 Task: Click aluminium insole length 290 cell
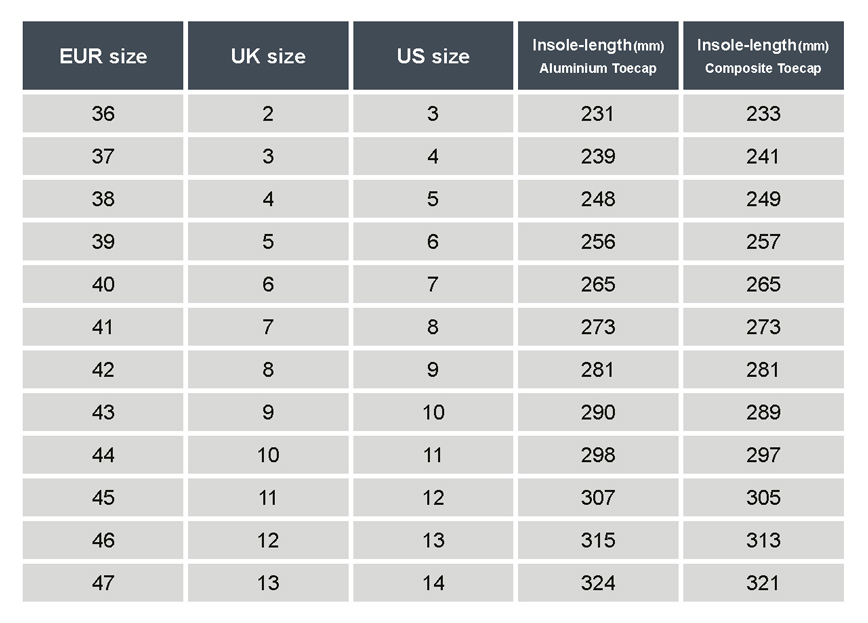coord(598,412)
